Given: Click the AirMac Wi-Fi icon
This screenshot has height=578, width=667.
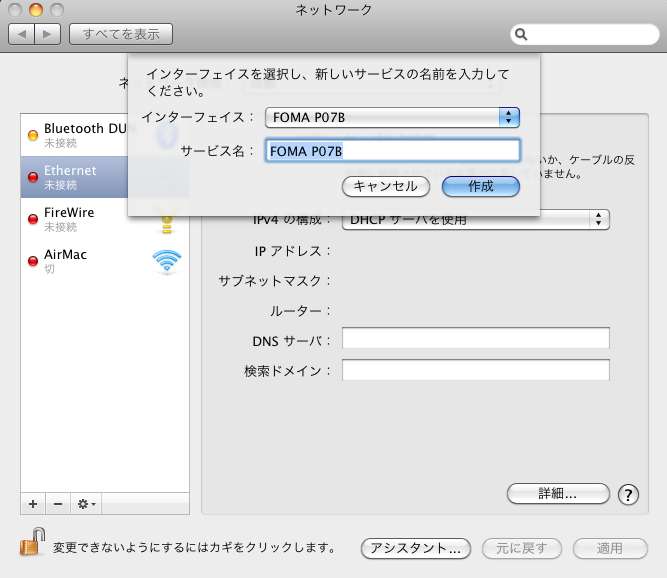Looking at the screenshot, I should (166, 262).
